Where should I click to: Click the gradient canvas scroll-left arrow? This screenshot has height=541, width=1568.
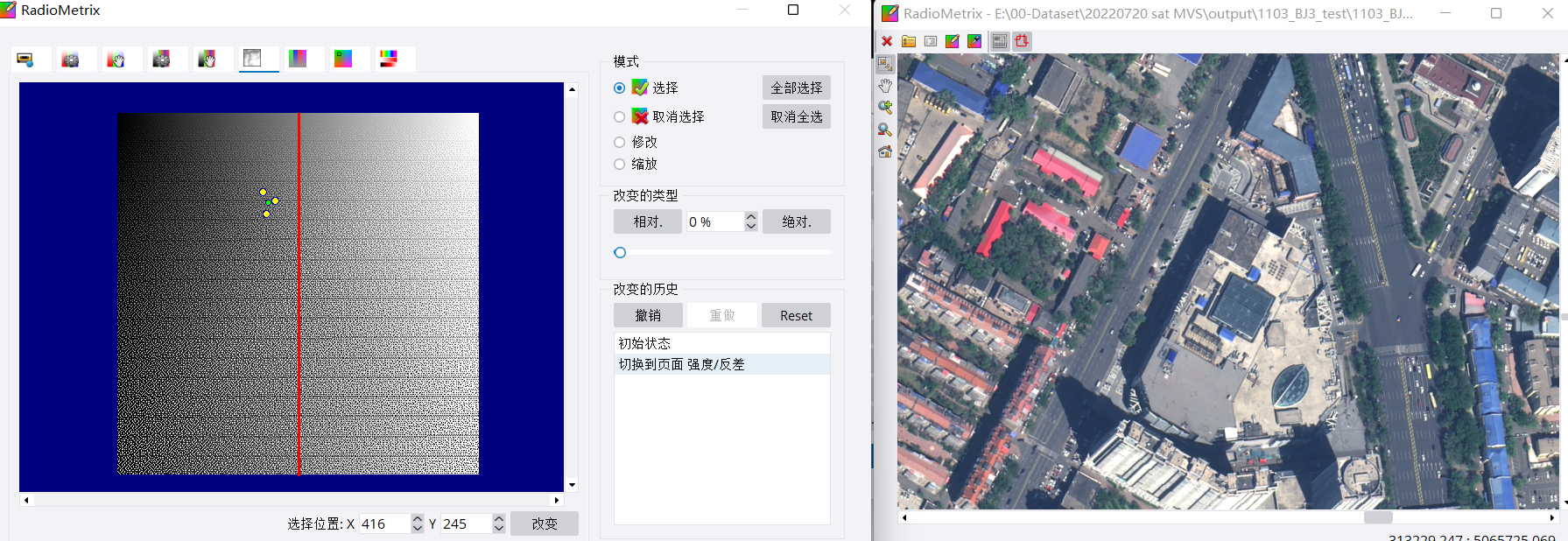(26, 500)
